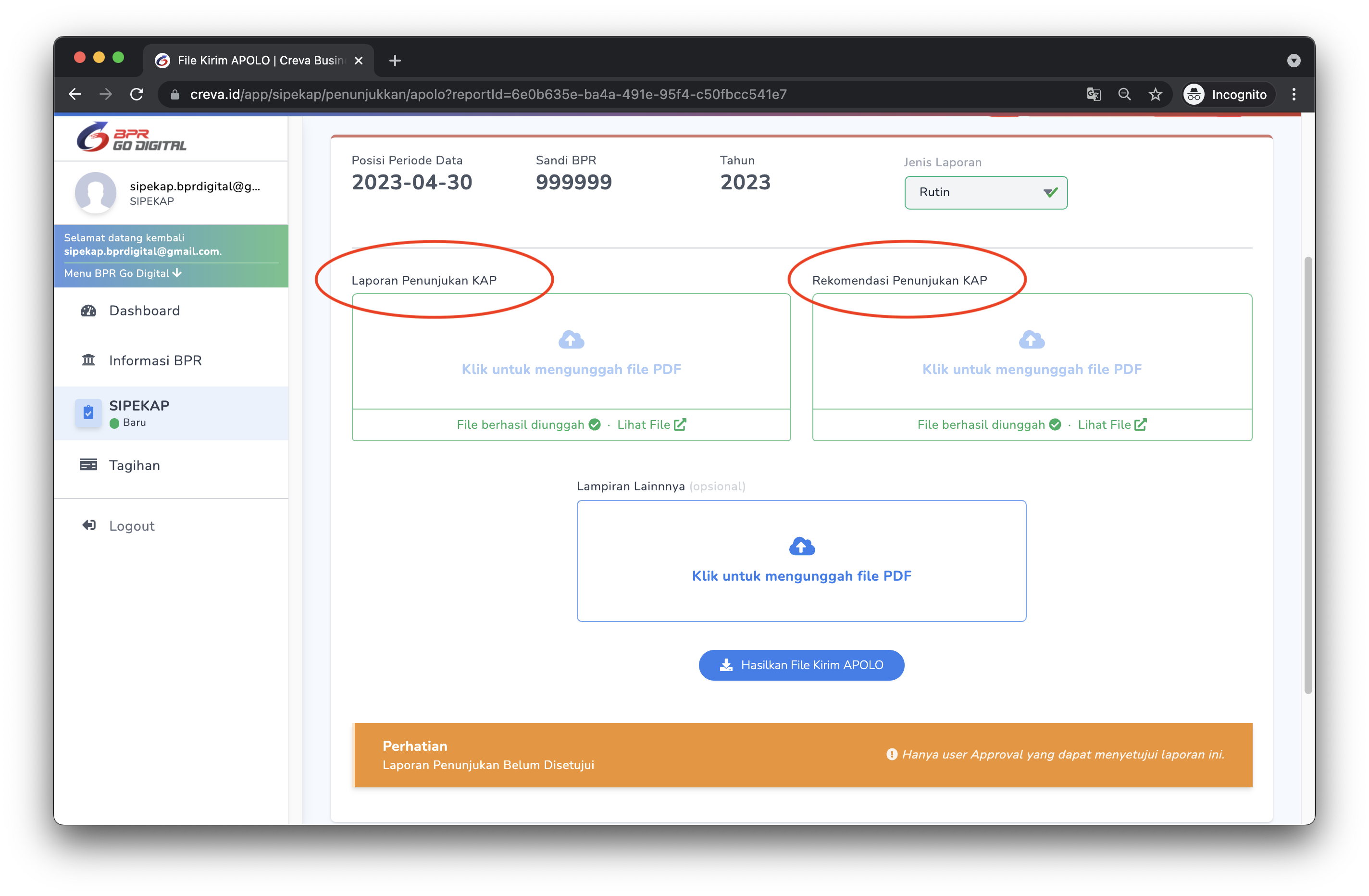Close the File Kirim APOLO tab
Screen dimensions: 1369x896
(x=359, y=61)
